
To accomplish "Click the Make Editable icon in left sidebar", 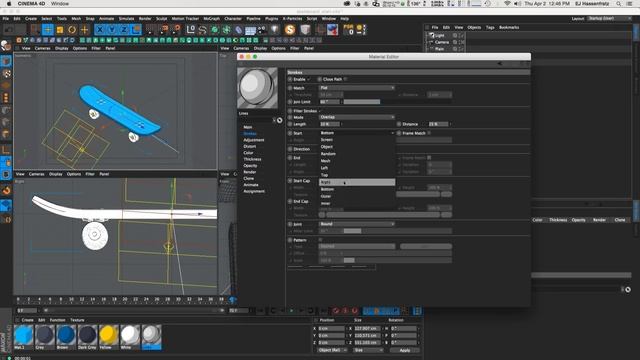I will coord(6,46).
